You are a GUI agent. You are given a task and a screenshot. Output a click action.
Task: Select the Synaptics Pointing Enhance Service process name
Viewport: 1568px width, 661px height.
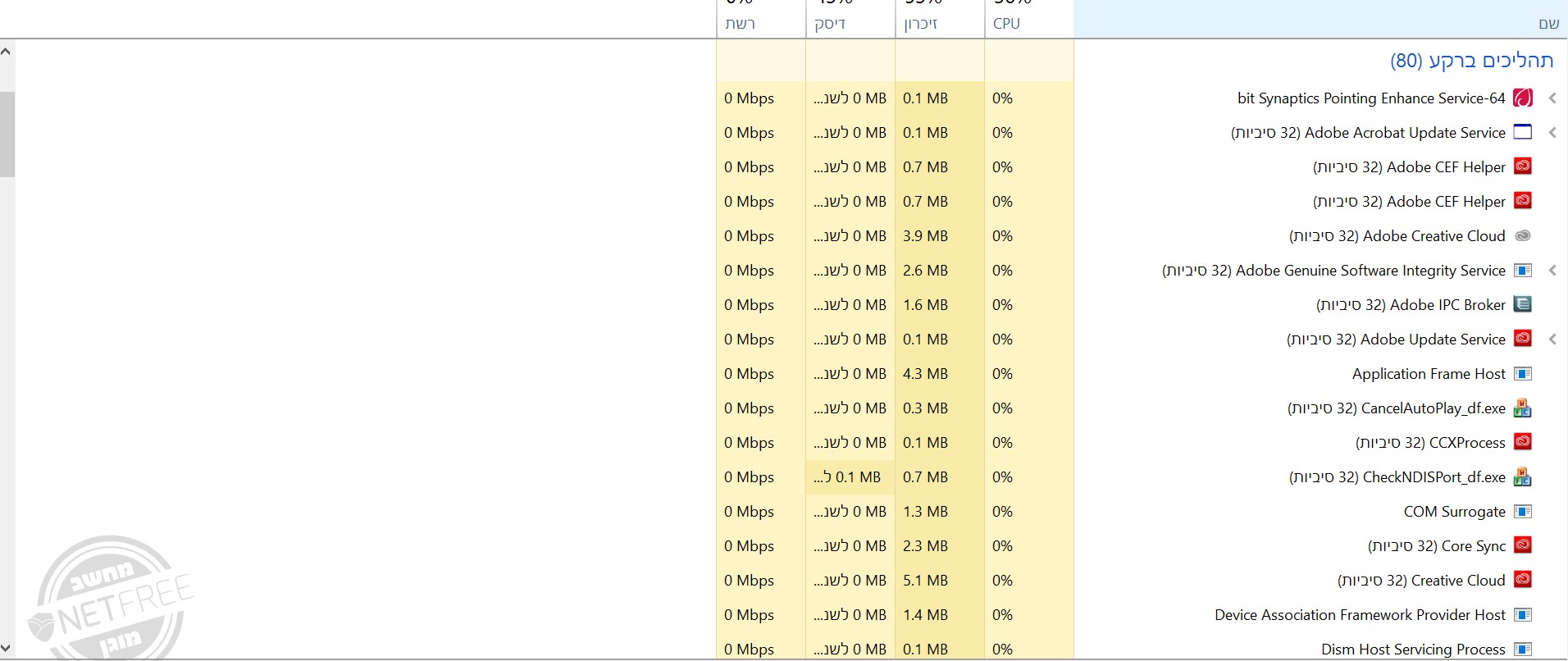click(1371, 98)
